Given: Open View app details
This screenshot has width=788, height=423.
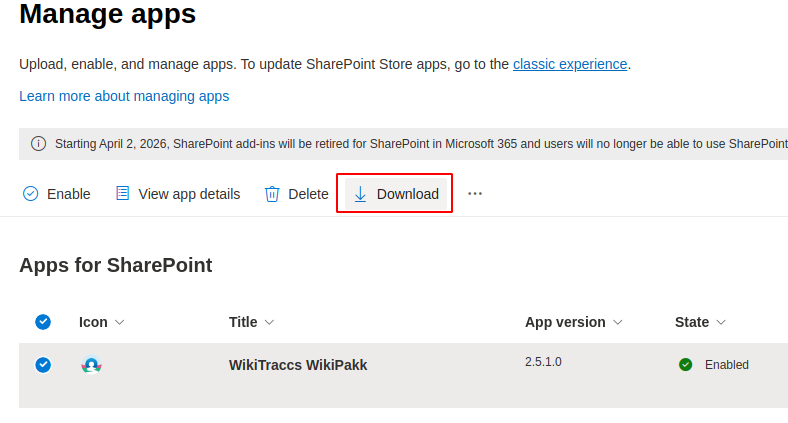Looking at the screenshot, I should click(x=178, y=194).
